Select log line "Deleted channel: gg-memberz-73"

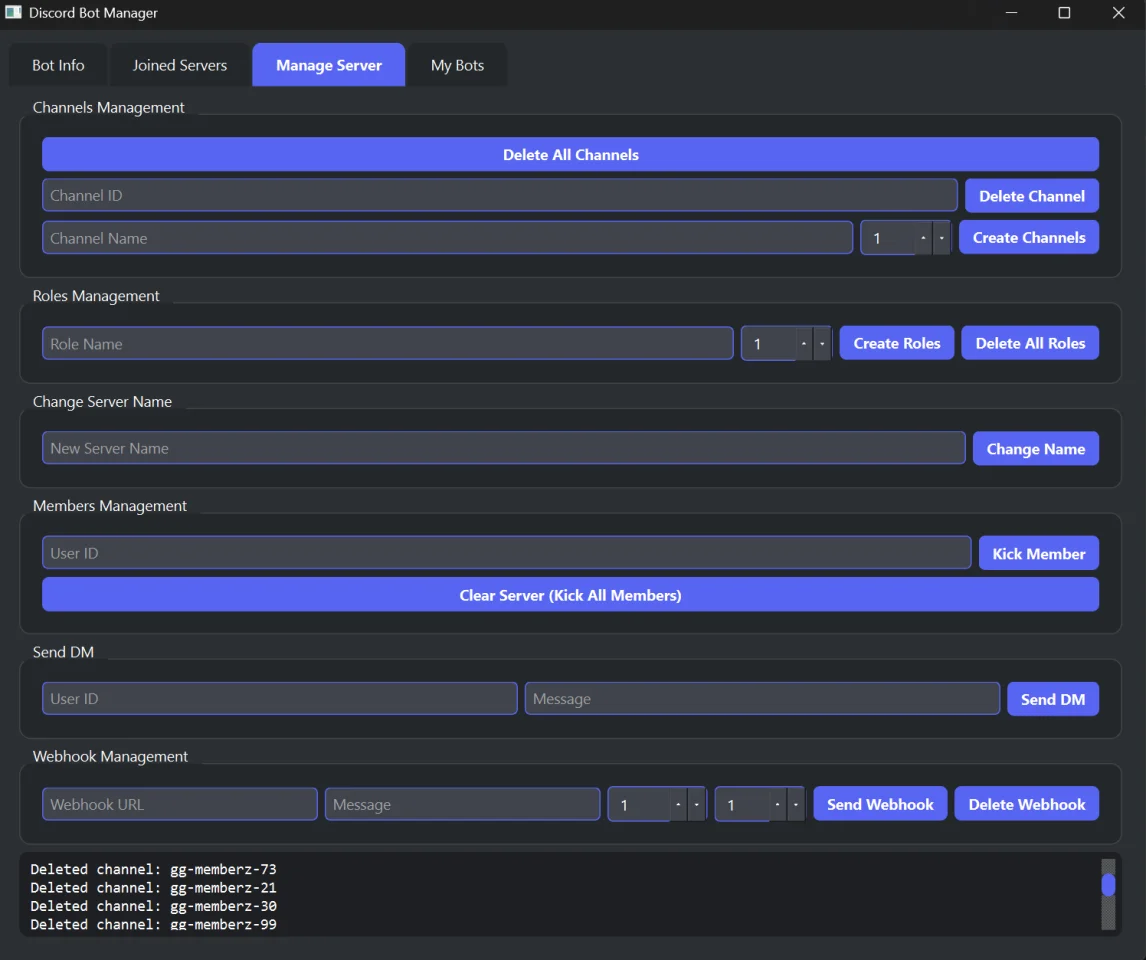pyautogui.click(x=153, y=869)
